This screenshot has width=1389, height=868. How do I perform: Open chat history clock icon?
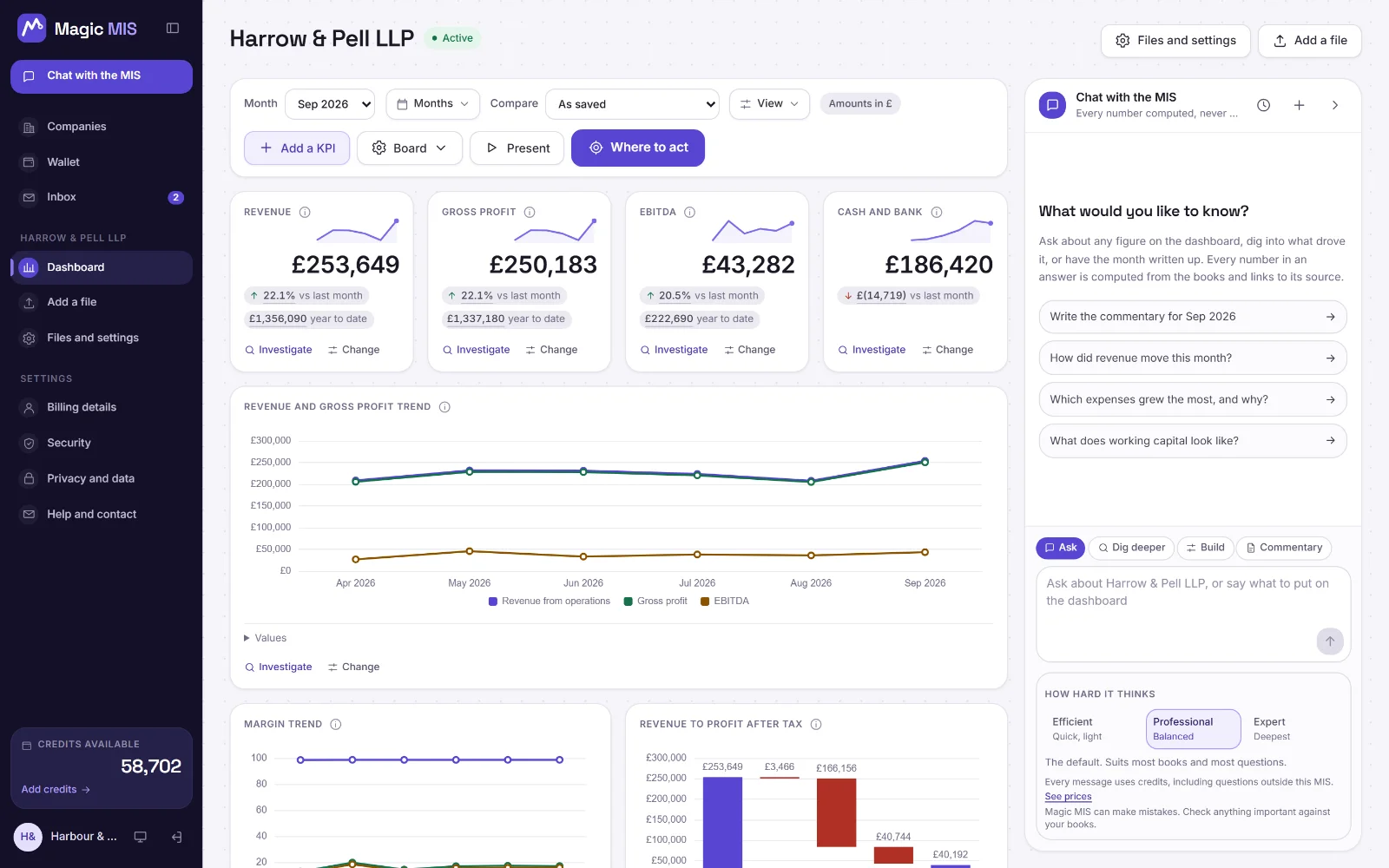(x=1264, y=105)
